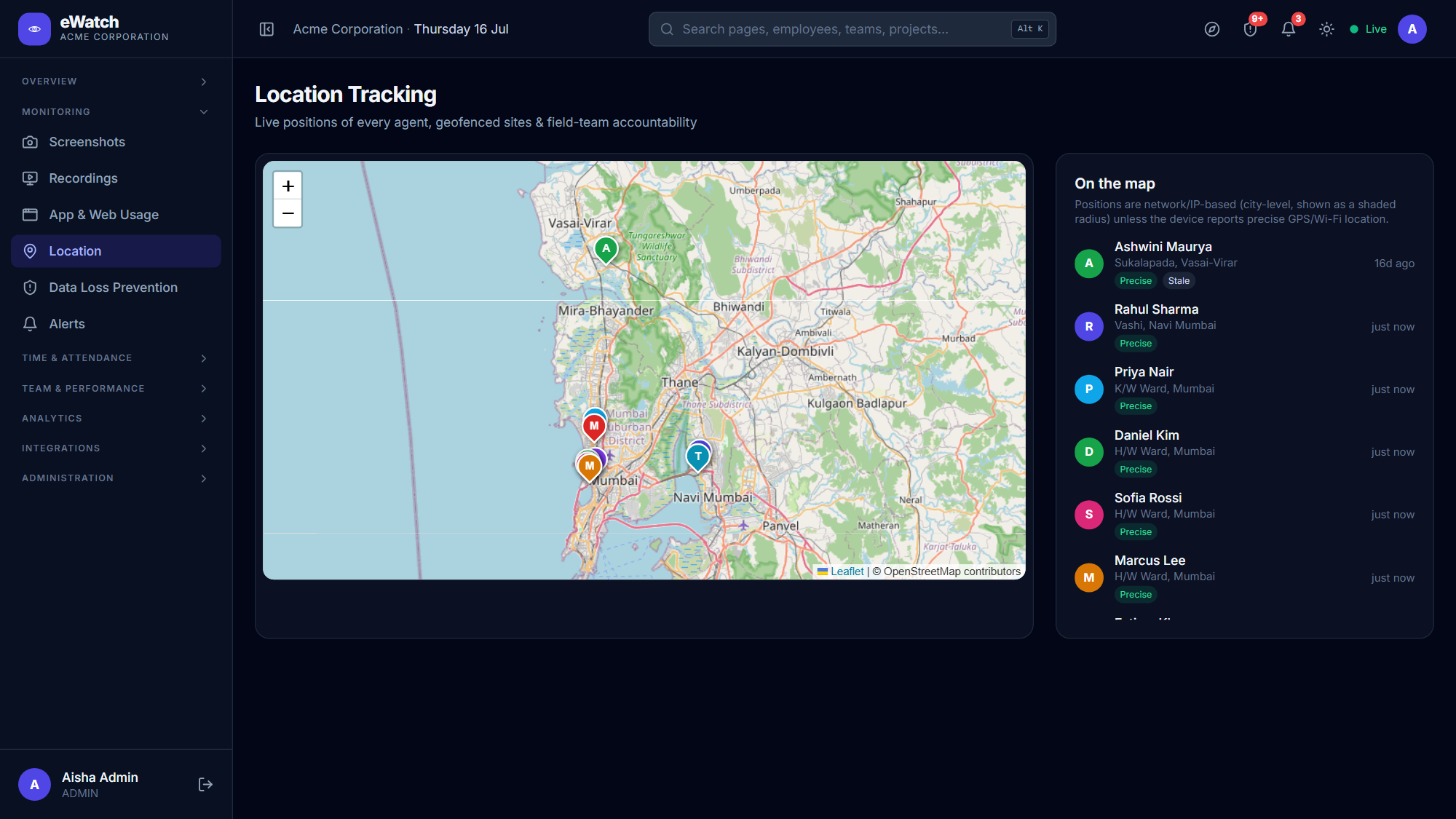Click Sofia Rossi's pink S avatar
Screen dimensions: 1456x819
coord(1088,515)
